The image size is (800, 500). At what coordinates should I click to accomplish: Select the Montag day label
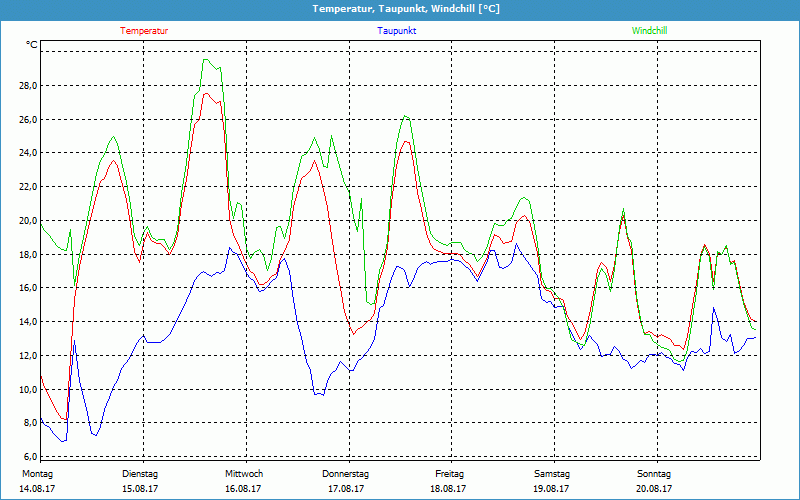37,474
